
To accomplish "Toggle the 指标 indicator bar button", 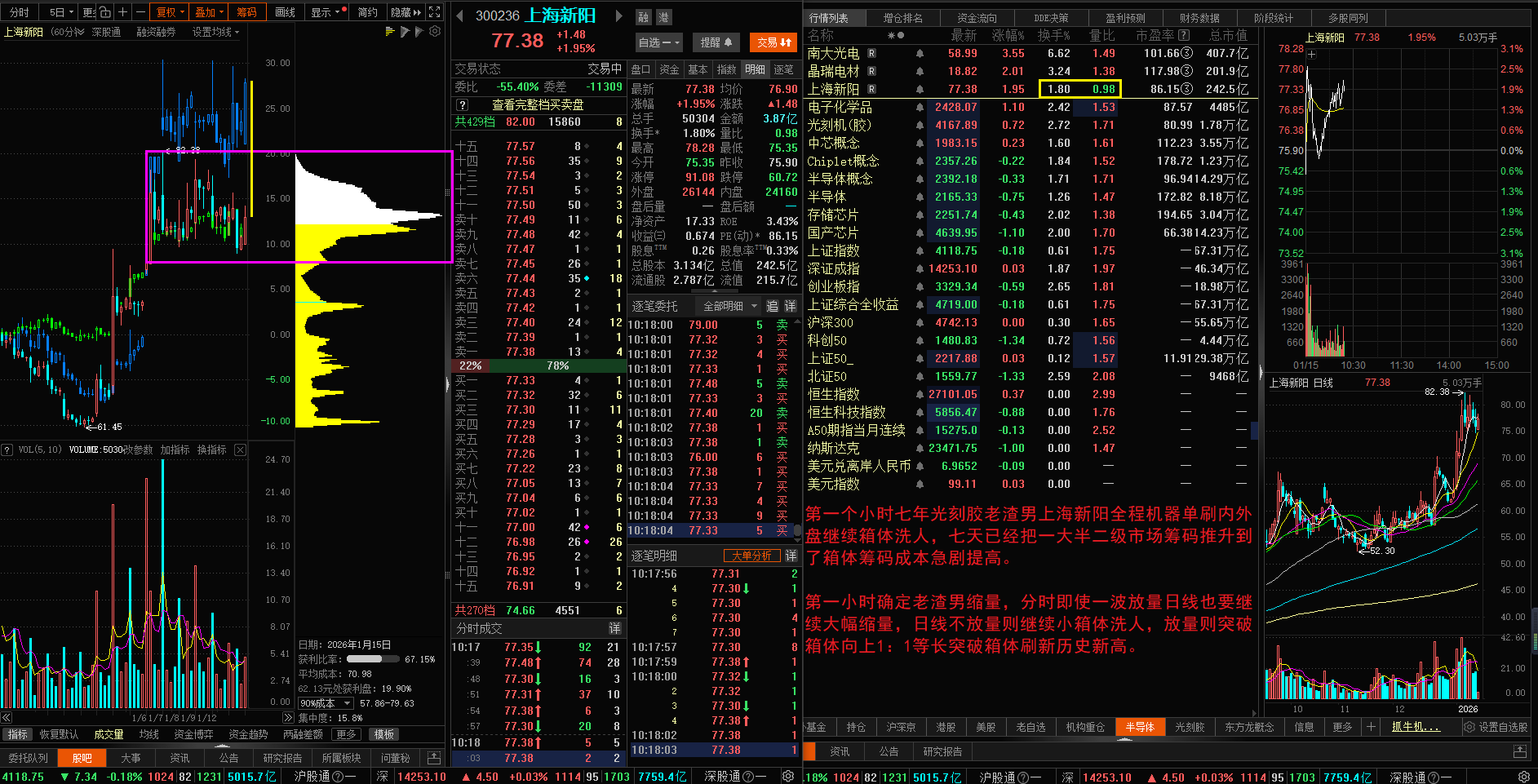I will pos(17,734).
